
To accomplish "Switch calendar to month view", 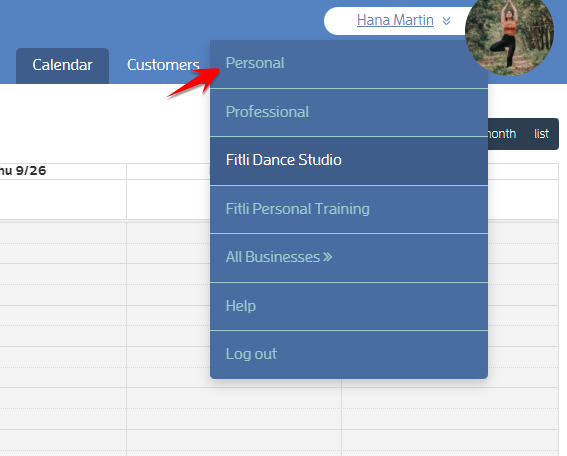I will (x=502, y=134).
